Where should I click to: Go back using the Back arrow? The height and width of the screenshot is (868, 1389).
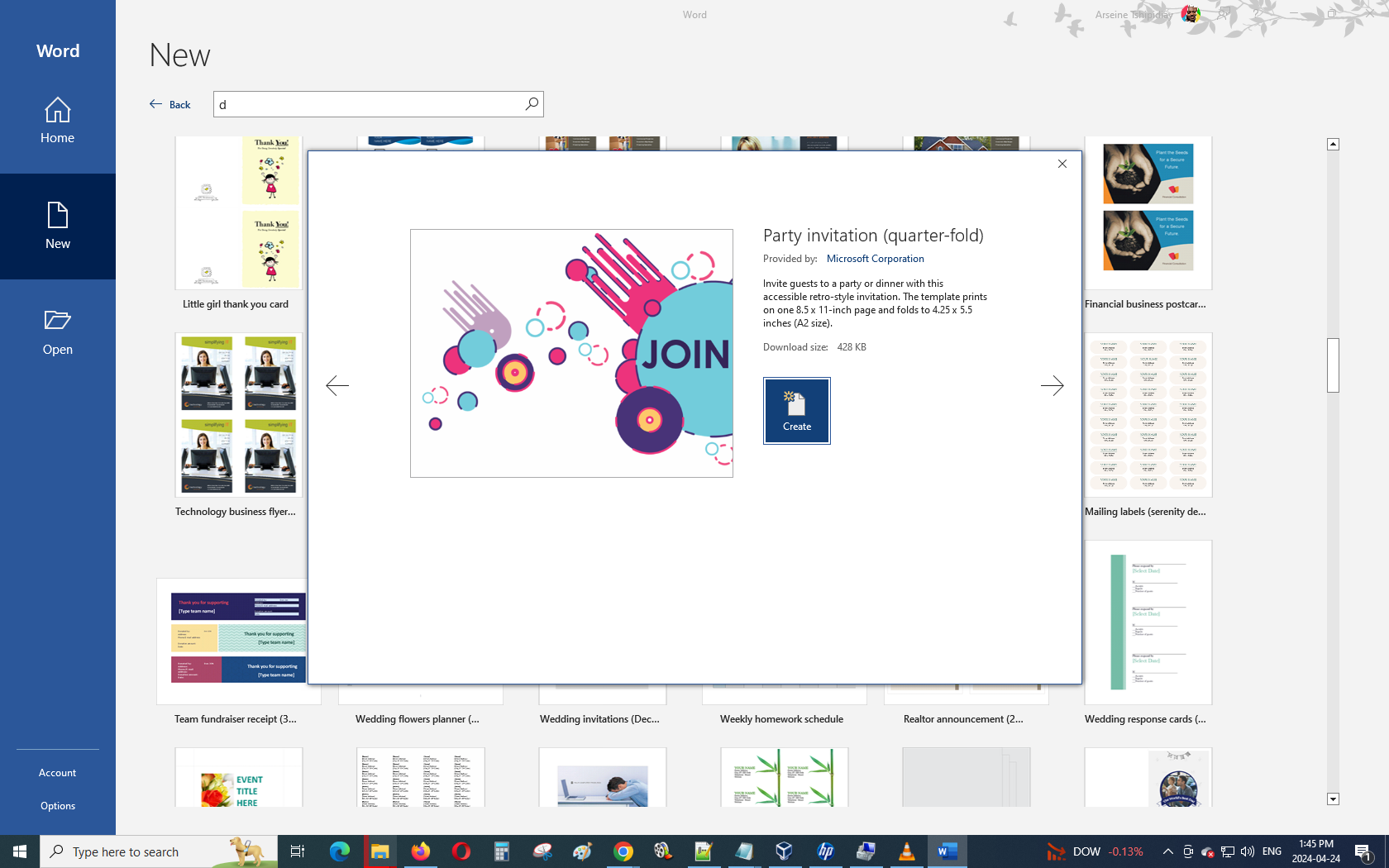coord(170,104)
